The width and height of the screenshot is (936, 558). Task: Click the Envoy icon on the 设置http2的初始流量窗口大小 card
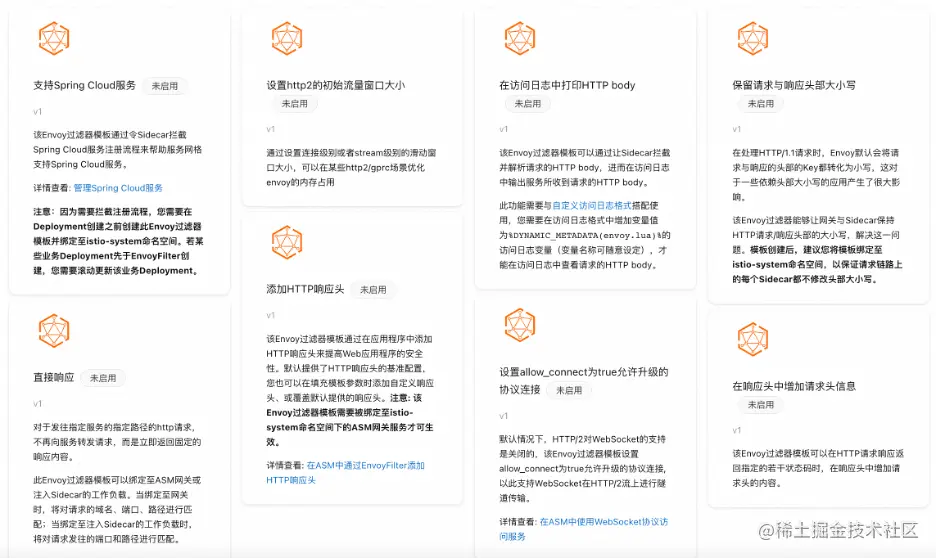(x=287, y=39)
